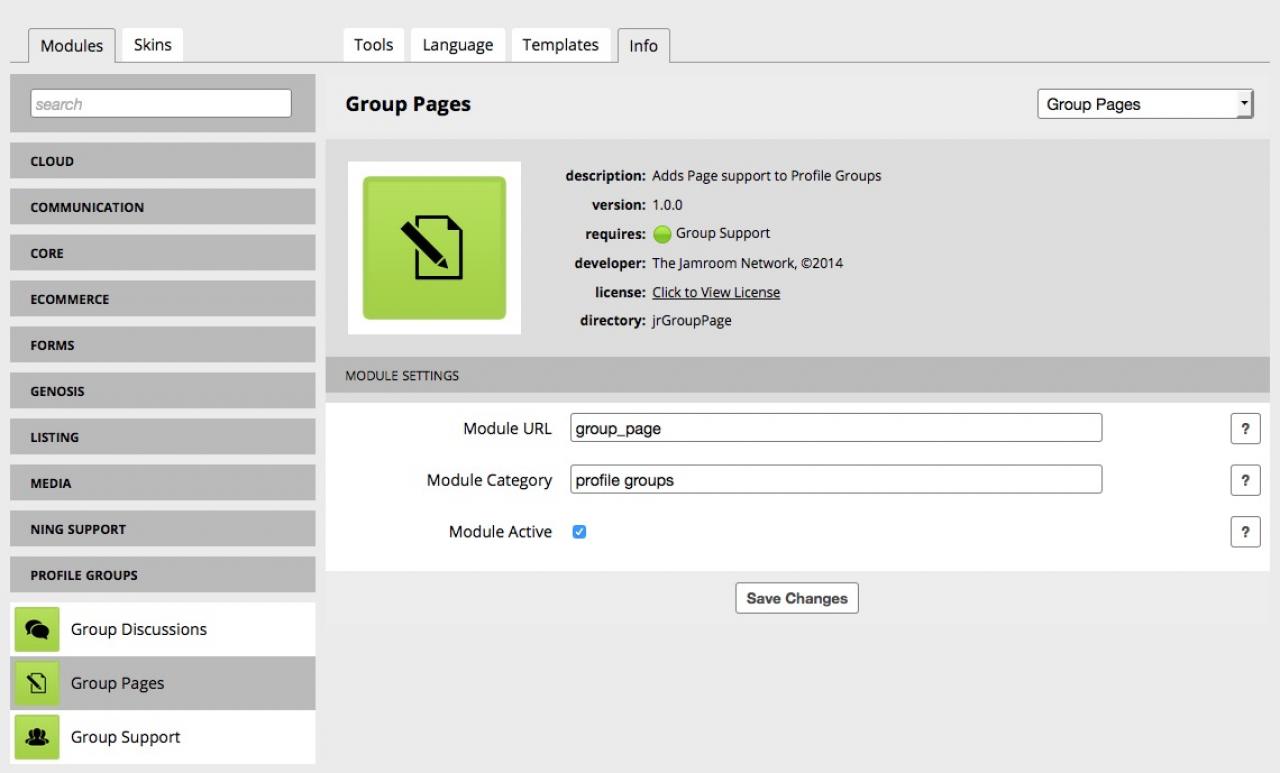Click the Save Changes button

pyautogui.click(x=796, y=599)
